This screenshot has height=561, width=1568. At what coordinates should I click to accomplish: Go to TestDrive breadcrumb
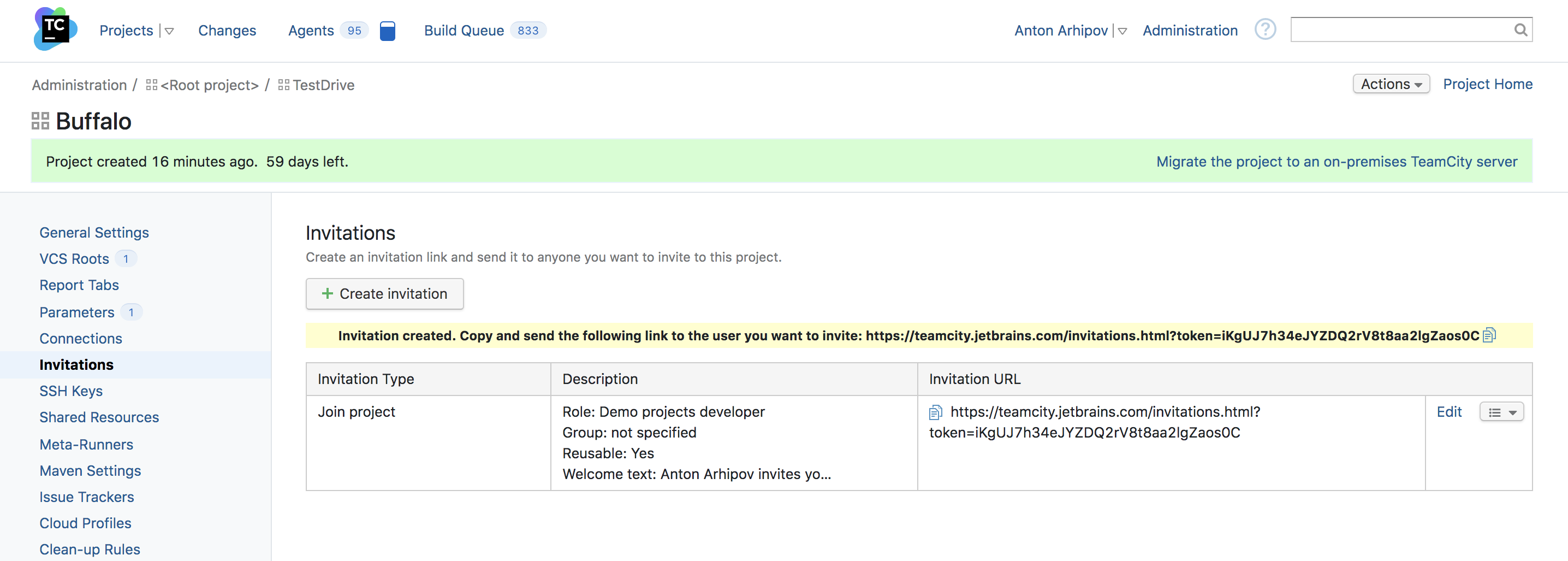click(323, 85)
